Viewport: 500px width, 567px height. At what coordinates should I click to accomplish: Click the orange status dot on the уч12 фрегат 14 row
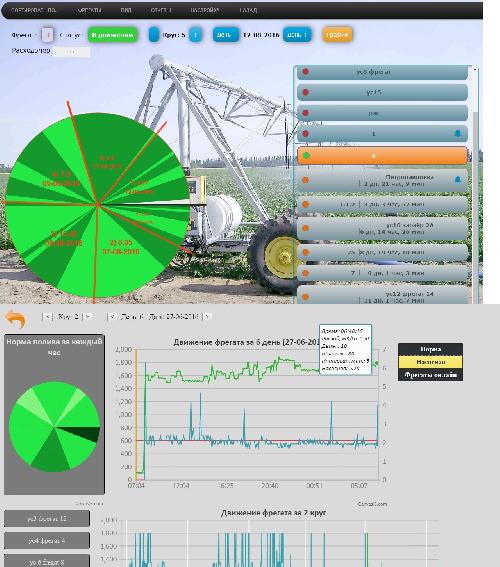click(305, 297)
